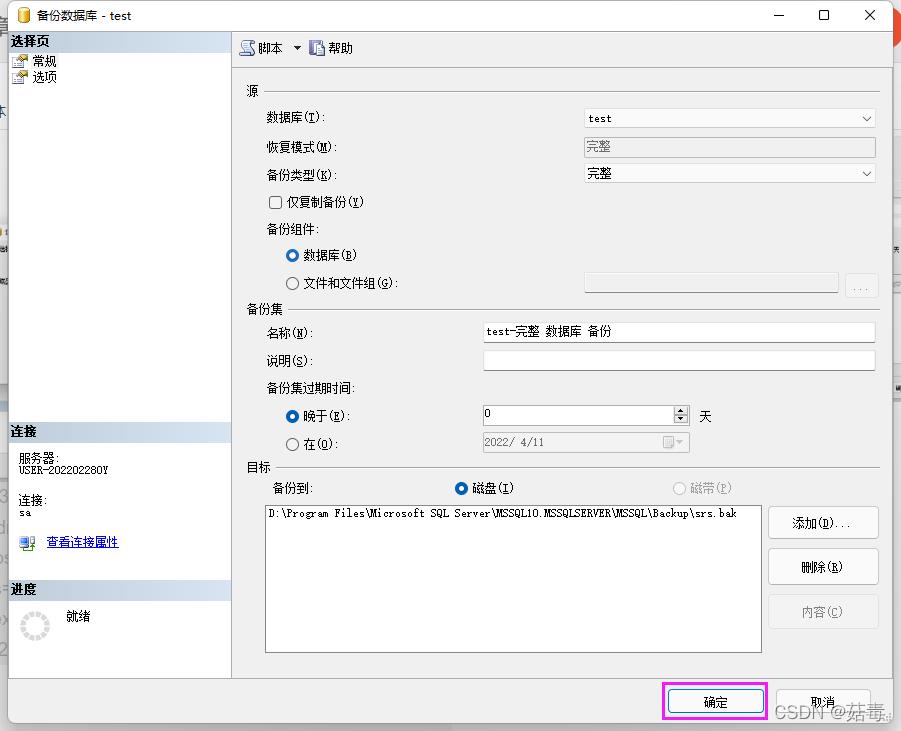Choose the 在 expiration date radio option
The image size is (901, 731).
[293, 444]
